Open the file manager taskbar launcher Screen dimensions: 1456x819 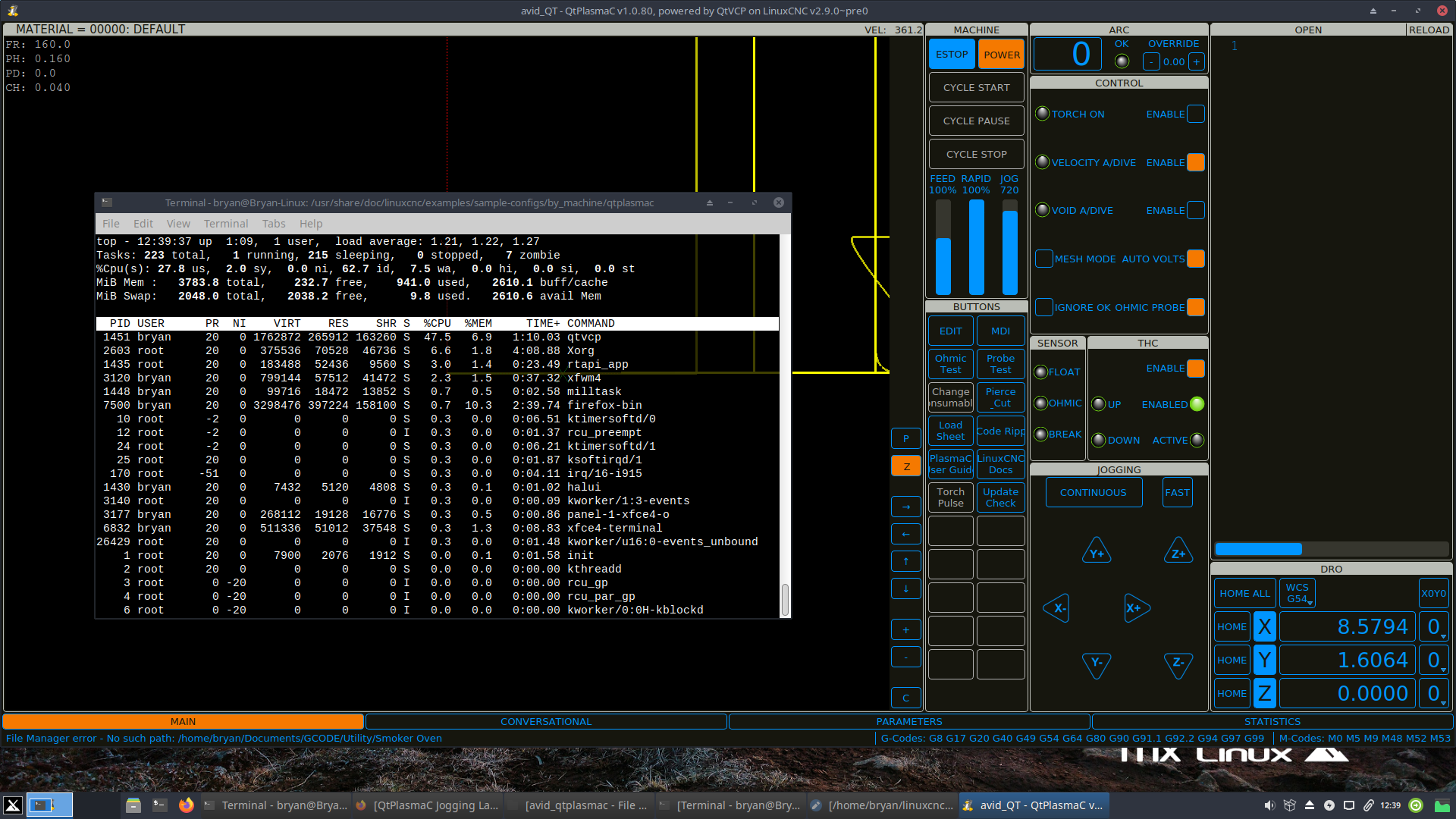pos(133,805)
